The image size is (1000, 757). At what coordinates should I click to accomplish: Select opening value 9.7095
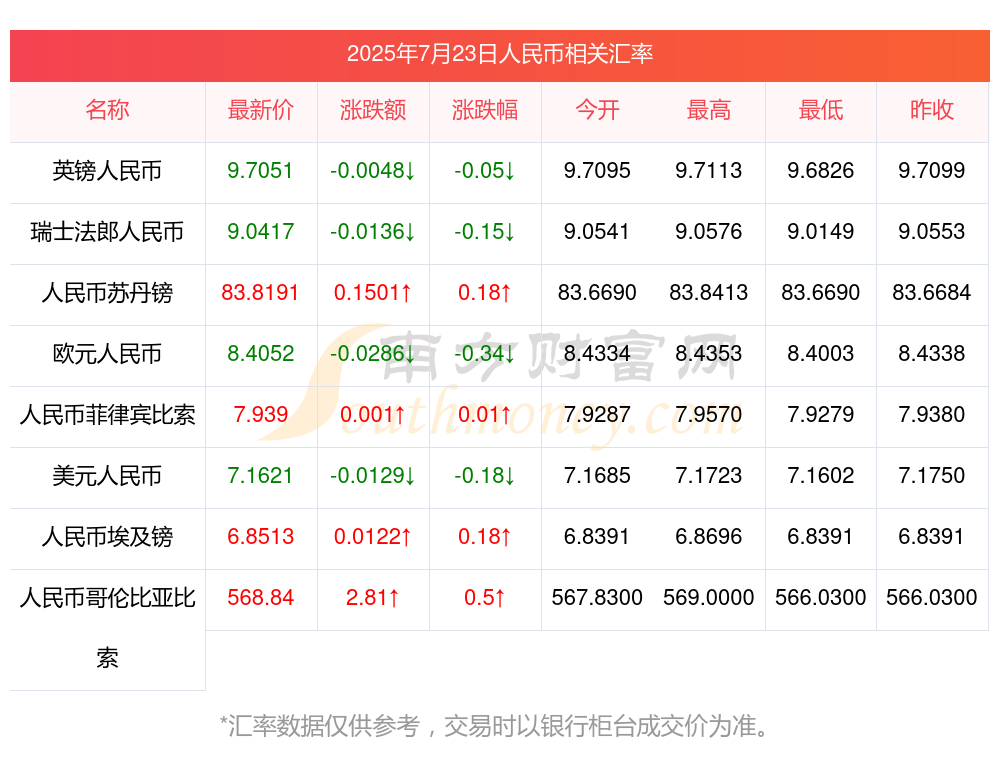click(597, 171)
